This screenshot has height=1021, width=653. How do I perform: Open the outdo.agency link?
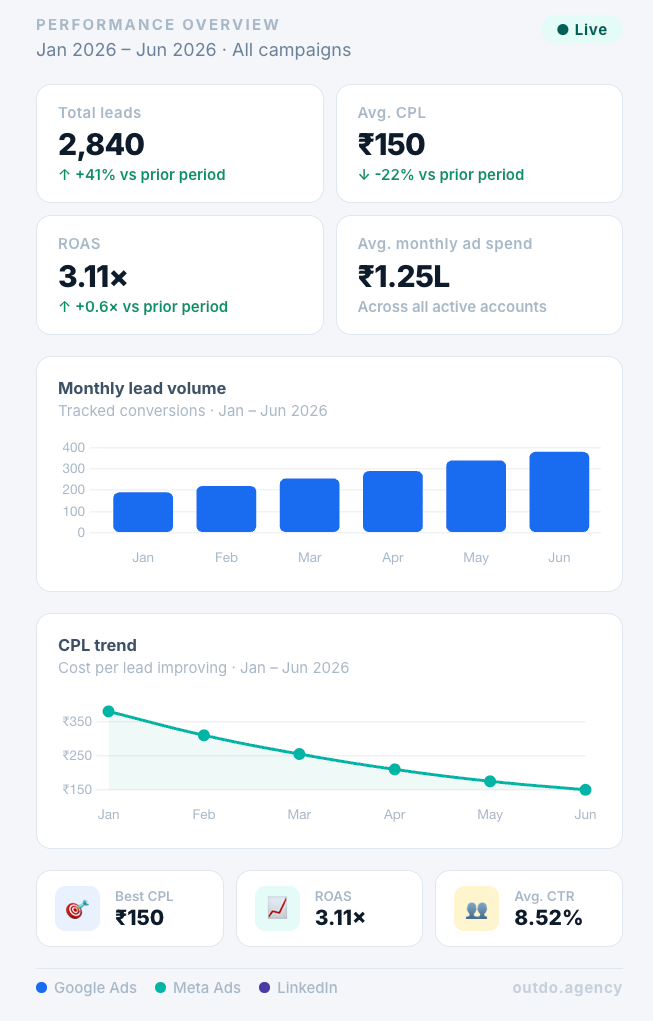click(567, 988)
